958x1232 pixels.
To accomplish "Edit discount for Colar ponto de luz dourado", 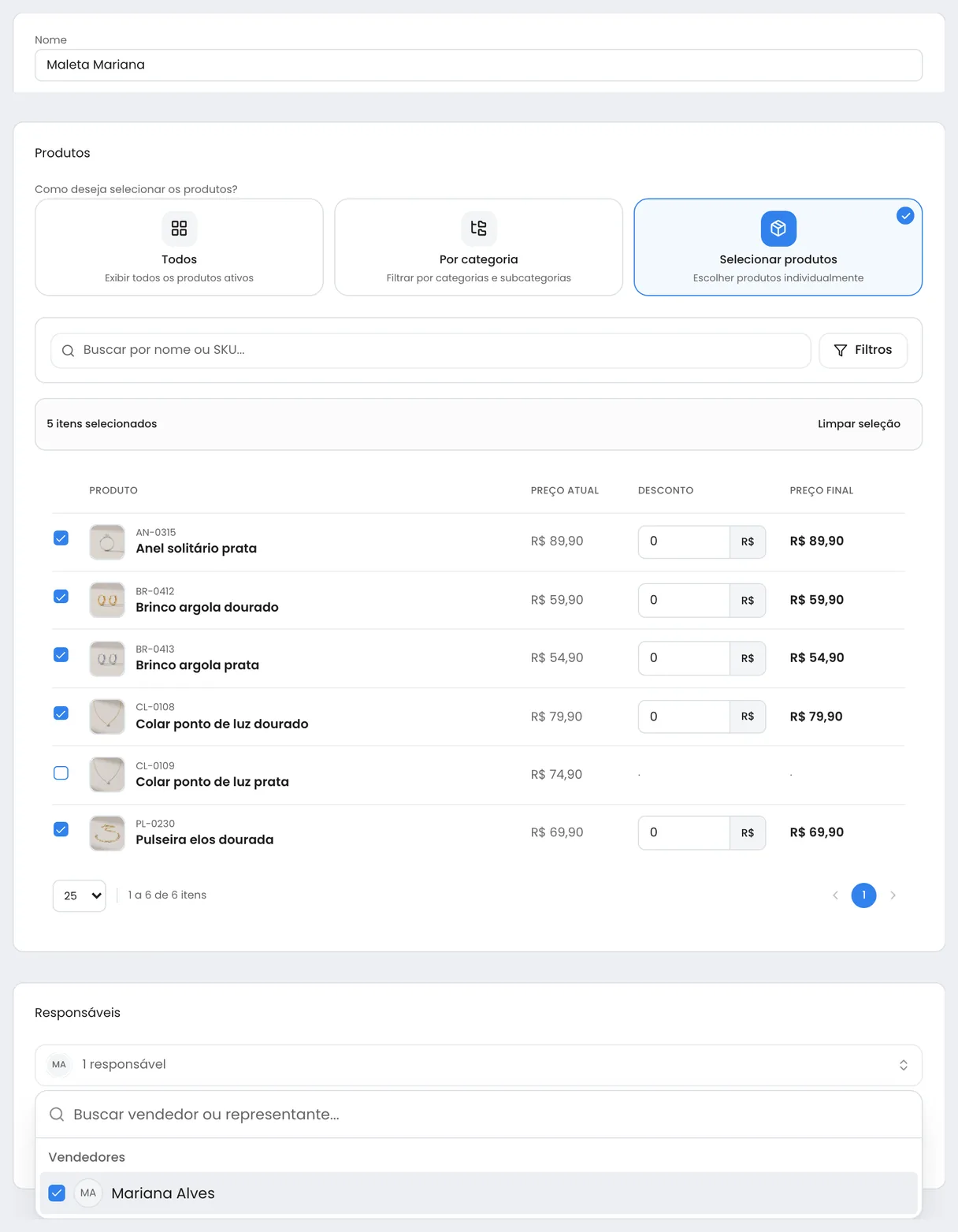I will [684, 716].
